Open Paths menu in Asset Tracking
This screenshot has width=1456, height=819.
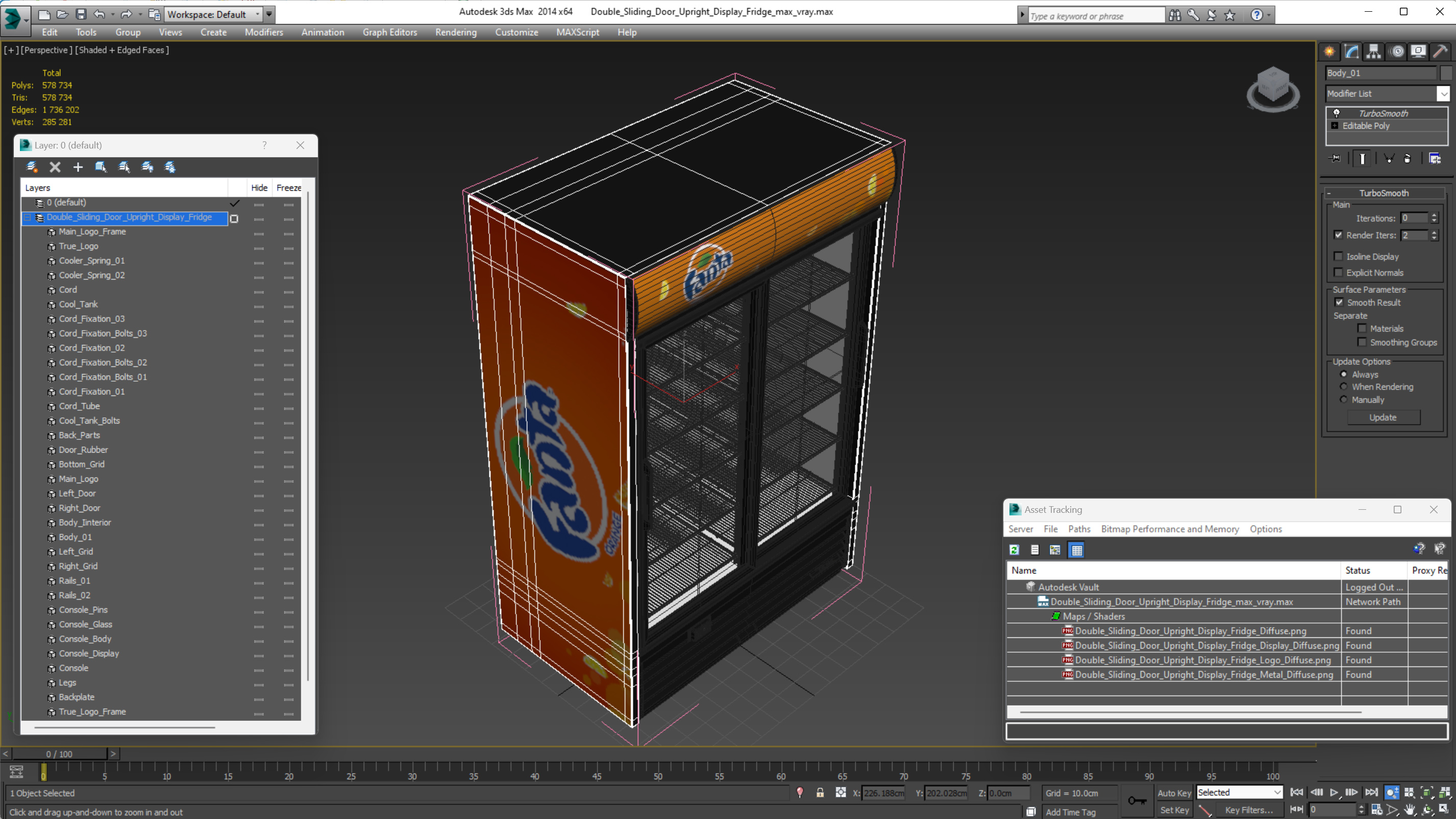1079,529
